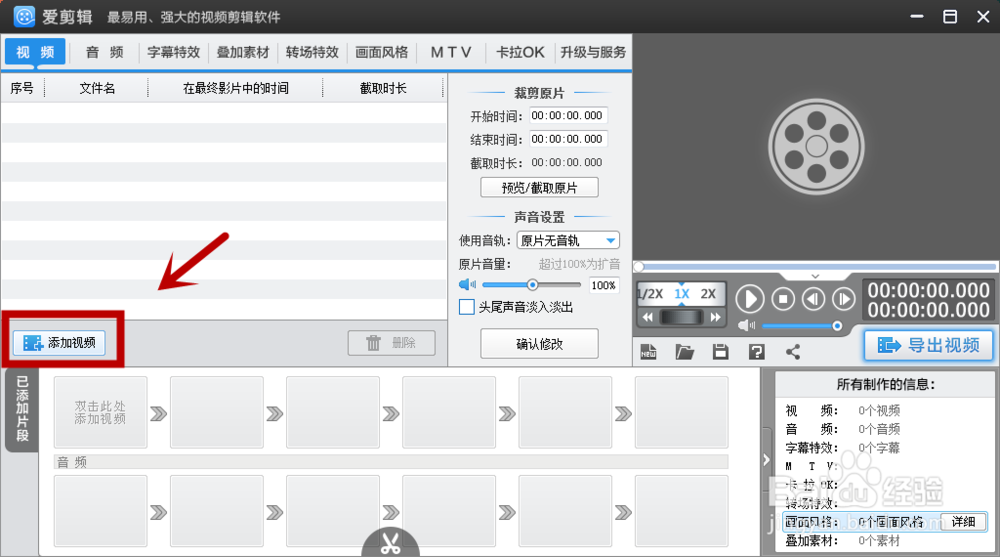Click the 添加视频 button

[59, 343]
